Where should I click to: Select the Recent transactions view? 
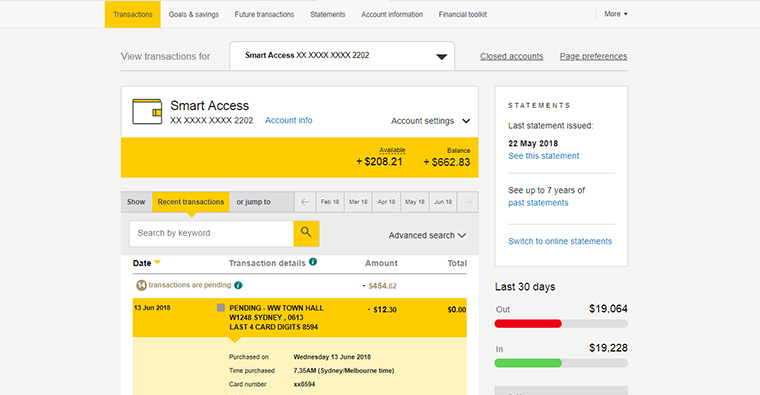[x=191, y=202]
